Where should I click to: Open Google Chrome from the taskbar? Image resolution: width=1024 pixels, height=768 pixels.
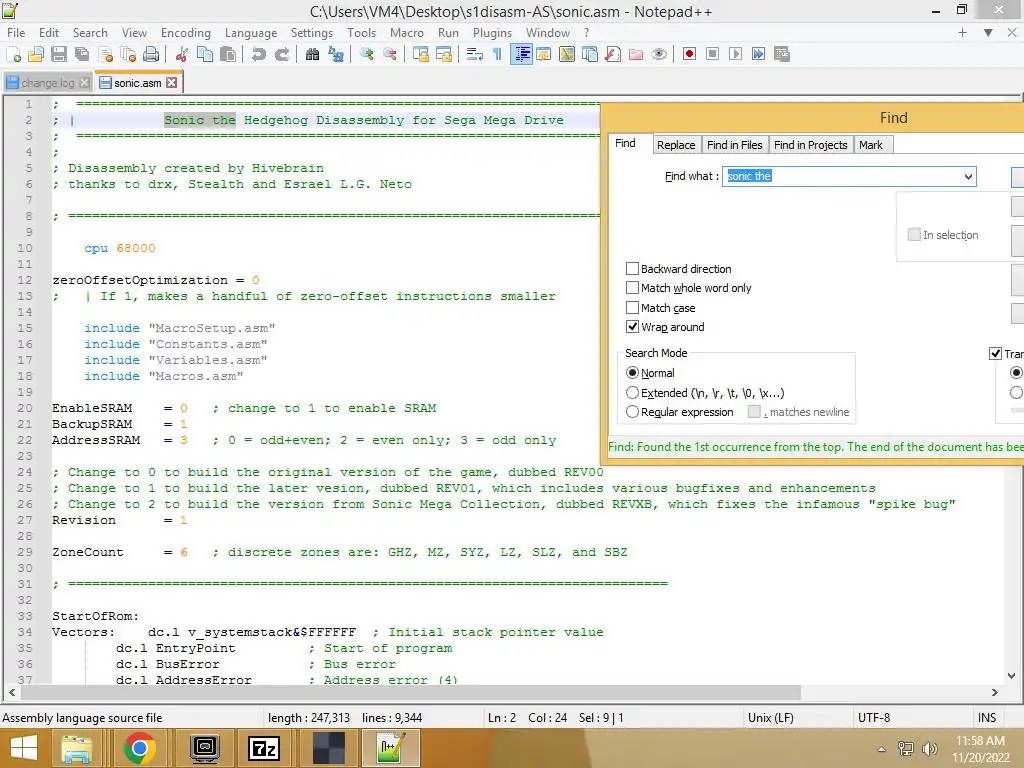point(139,748)
